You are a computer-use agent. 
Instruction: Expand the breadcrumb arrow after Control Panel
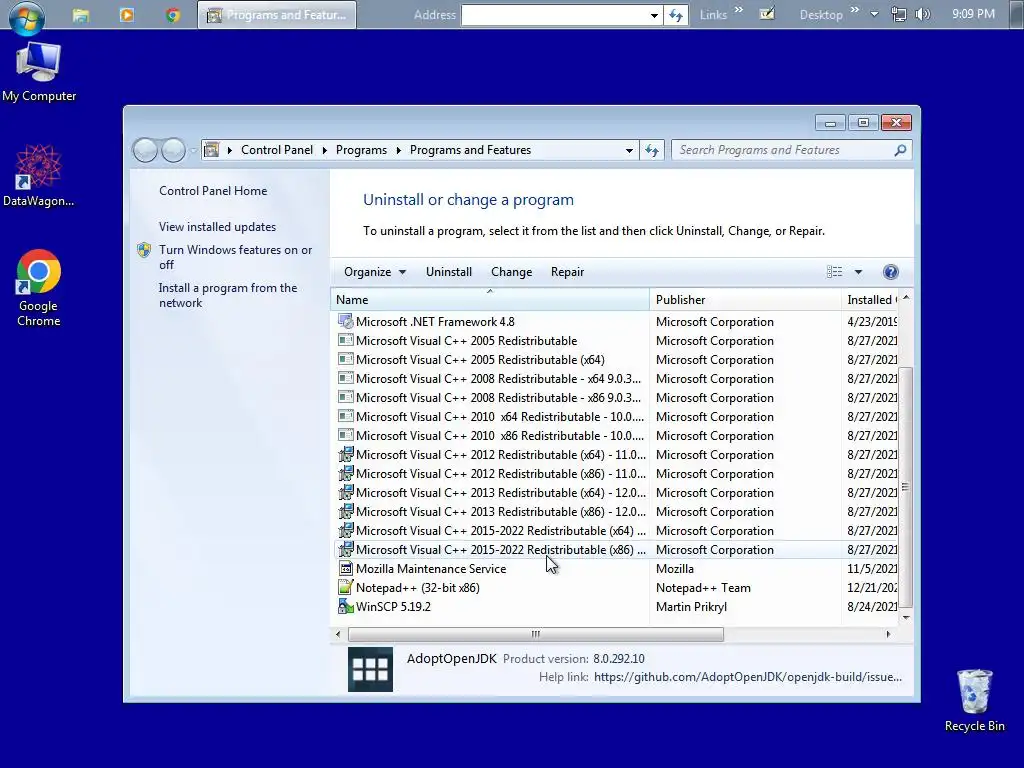[x=325, y=150]
